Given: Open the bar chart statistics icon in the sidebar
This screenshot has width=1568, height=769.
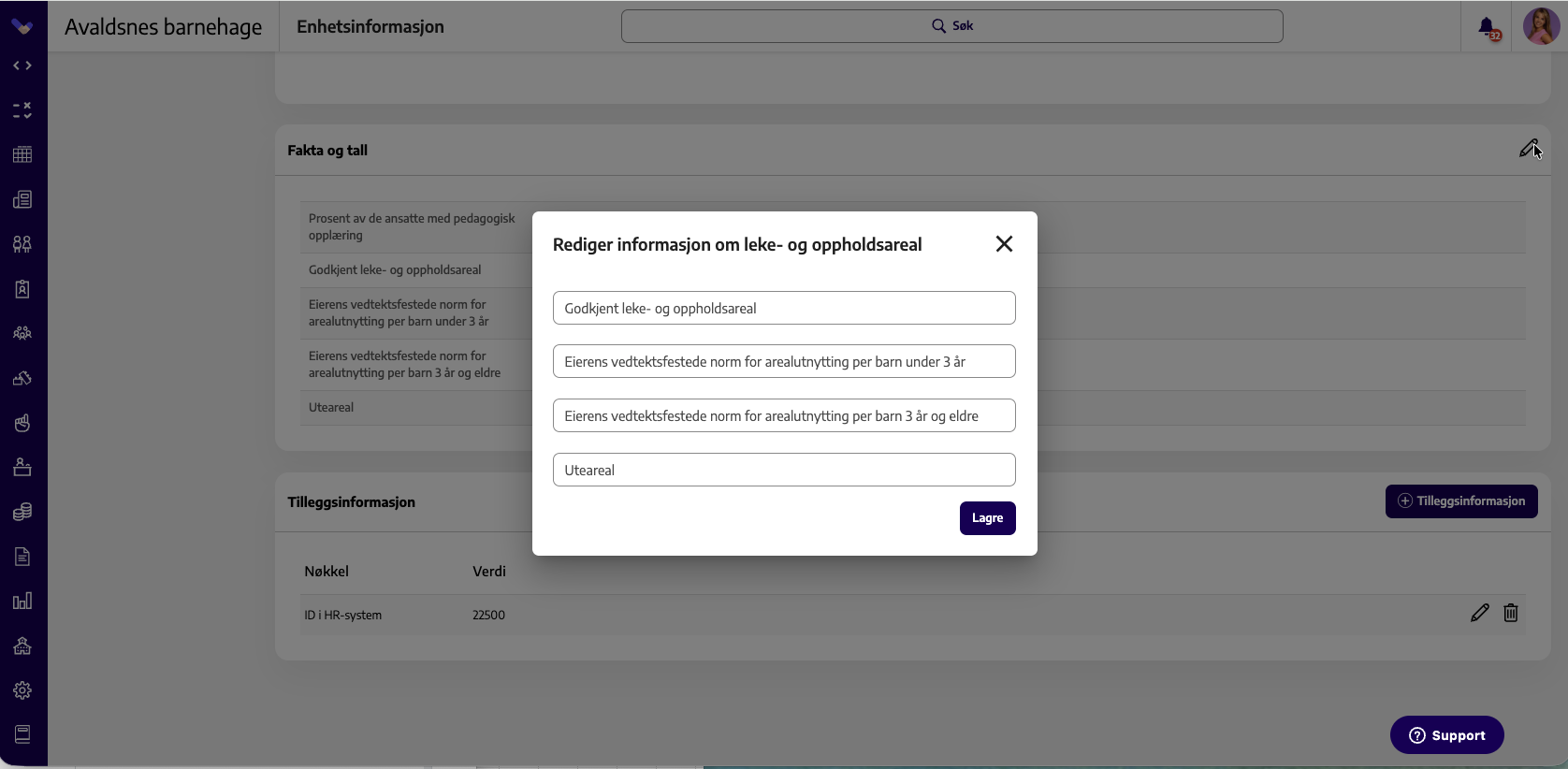Looking at the screenshot, I should pyautogui.click(x=22, y=601).
